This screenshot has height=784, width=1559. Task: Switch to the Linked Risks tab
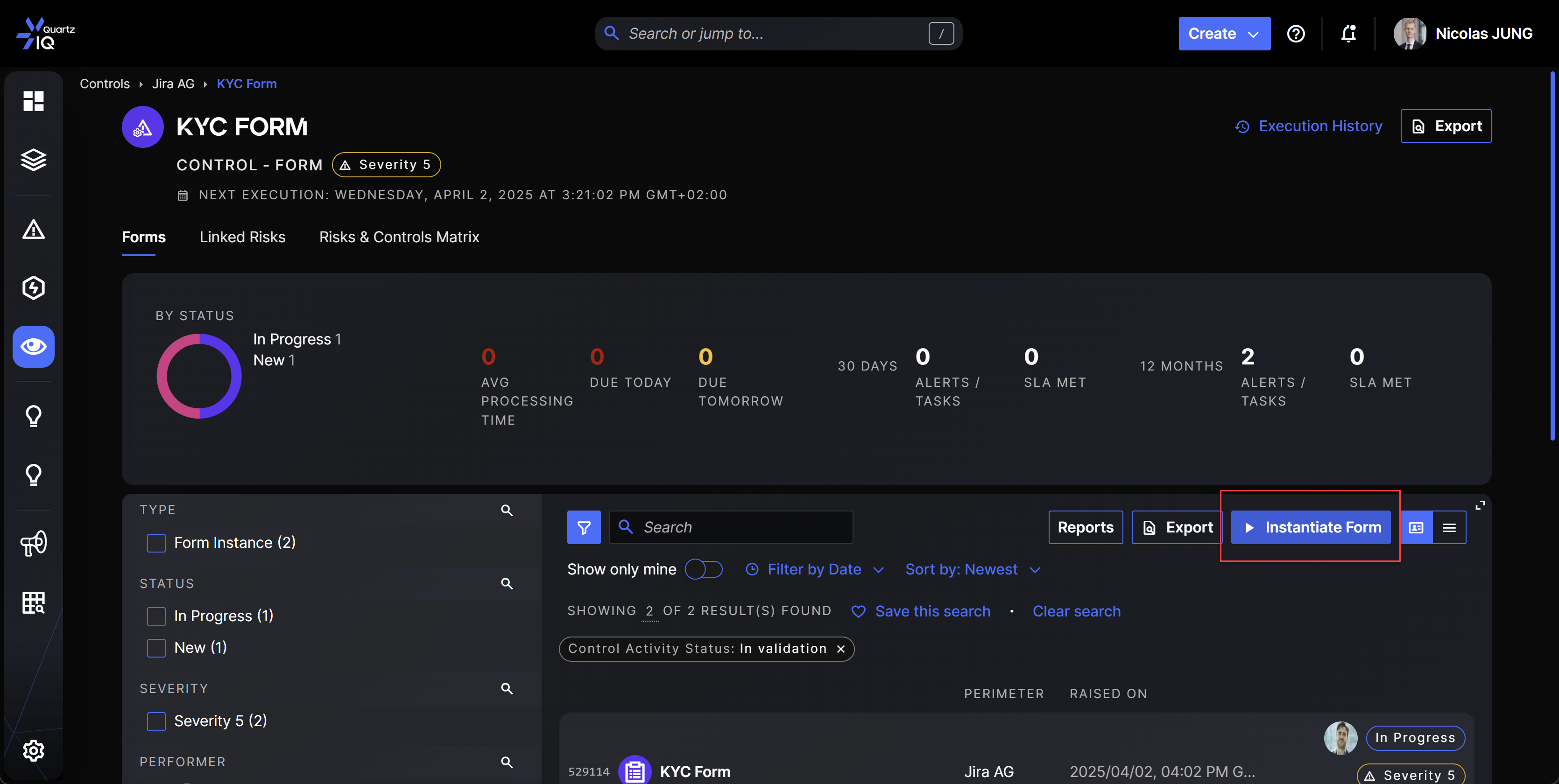coord(242,237)
